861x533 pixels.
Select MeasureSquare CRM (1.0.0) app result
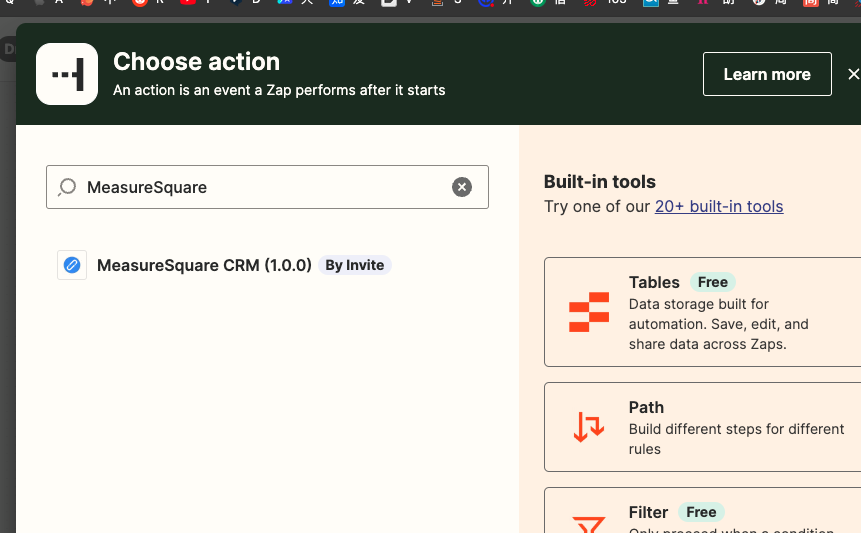(224, 265)
